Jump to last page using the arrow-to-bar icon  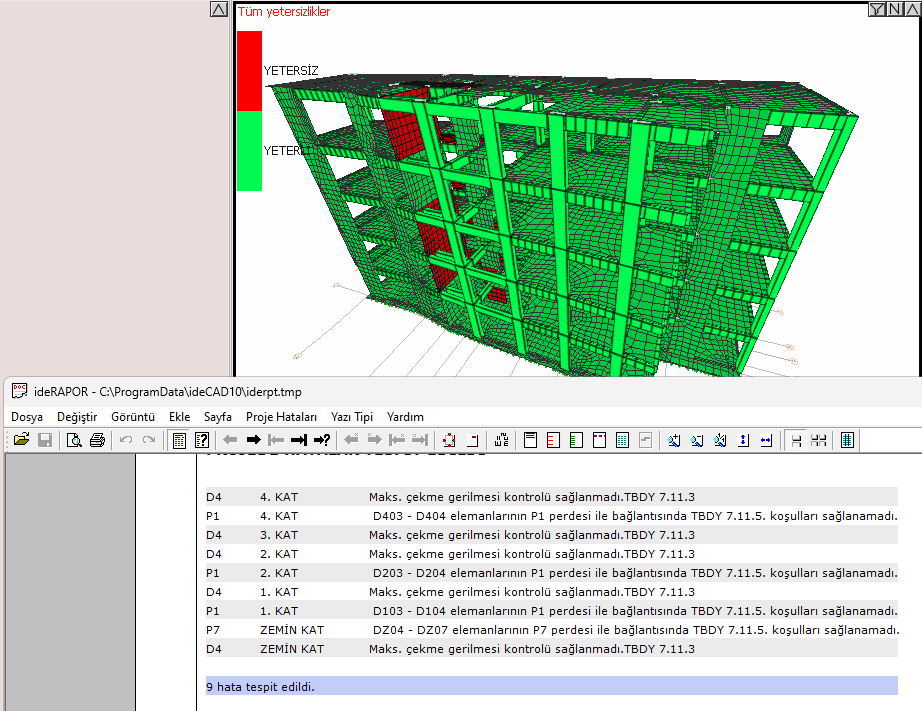point(299,440)
